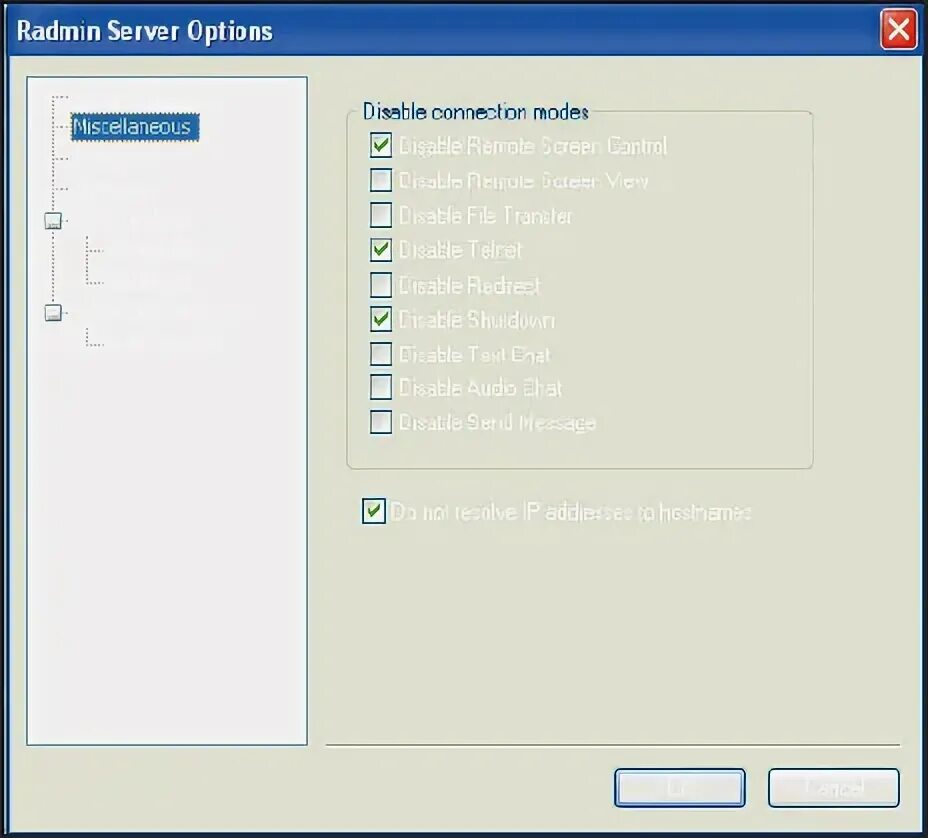This screenshot has height=838, width=928.
Task: Toggle Do not resolve IP addresses checkbox
Action: (373, 511)
